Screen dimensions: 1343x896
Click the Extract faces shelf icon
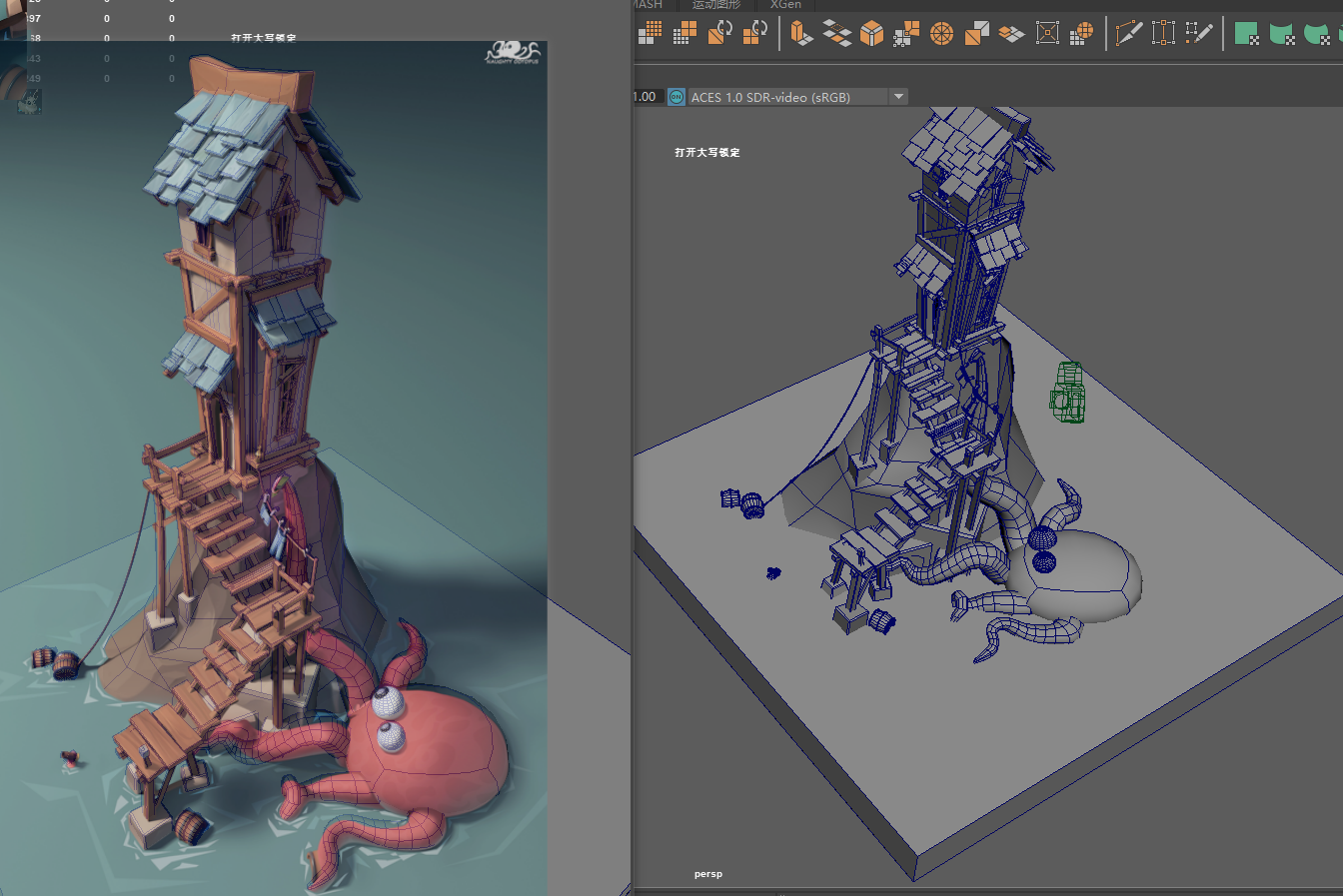pyautogui.click(x=1011, y=33)
